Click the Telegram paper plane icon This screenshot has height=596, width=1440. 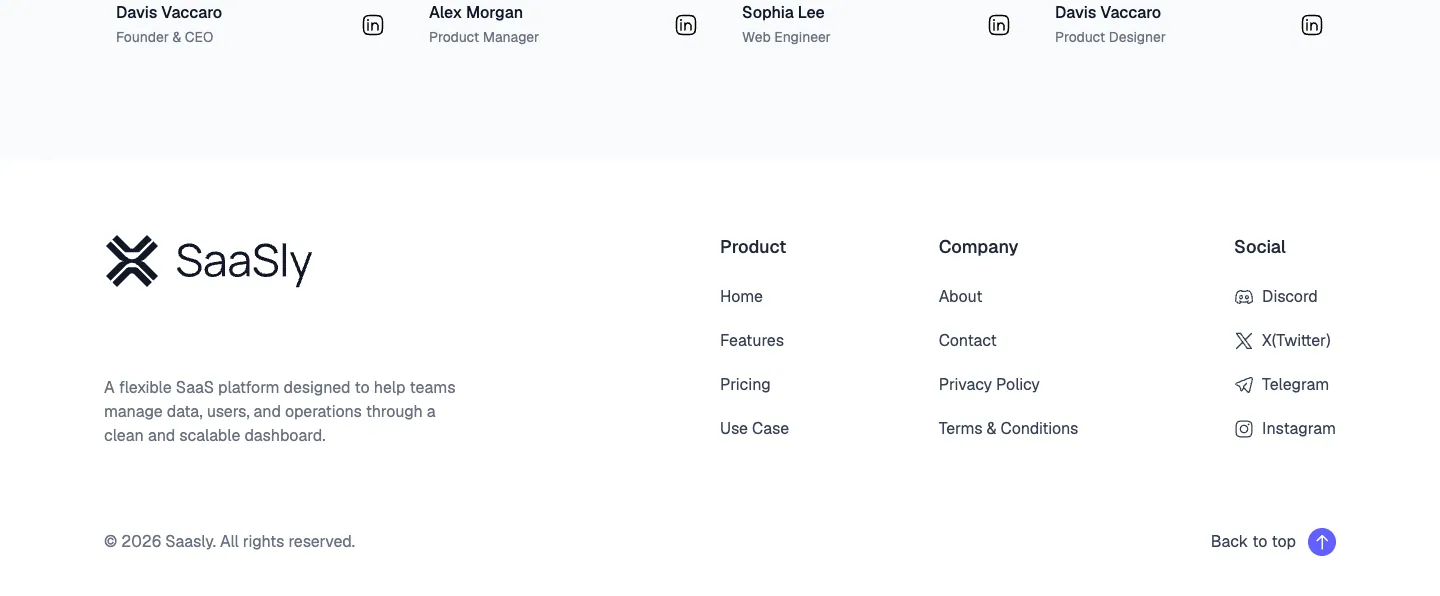click(1244, 385)
